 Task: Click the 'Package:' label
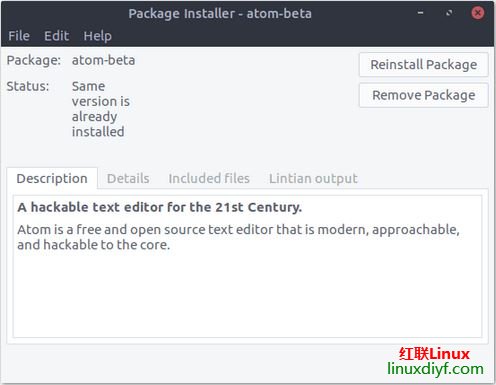coord(34,61)
